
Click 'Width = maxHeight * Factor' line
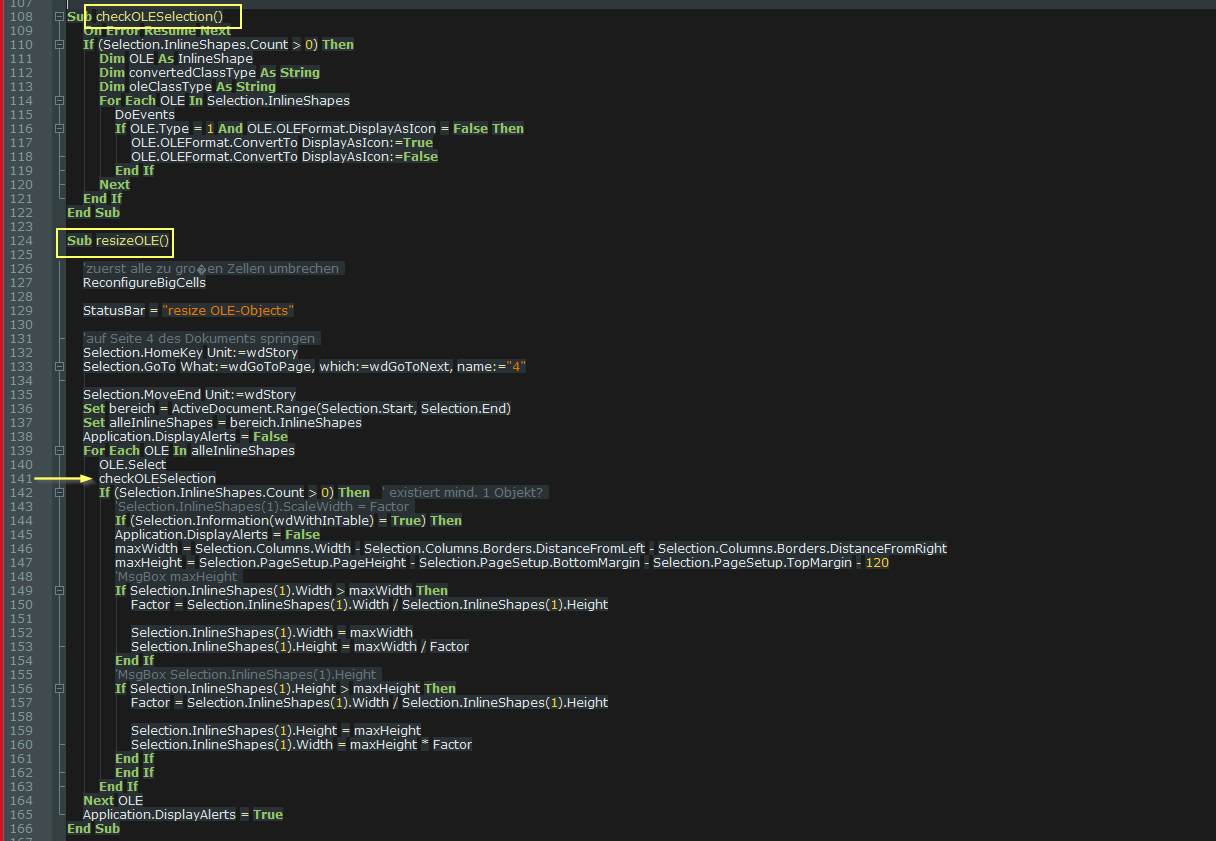click(301, 745)
